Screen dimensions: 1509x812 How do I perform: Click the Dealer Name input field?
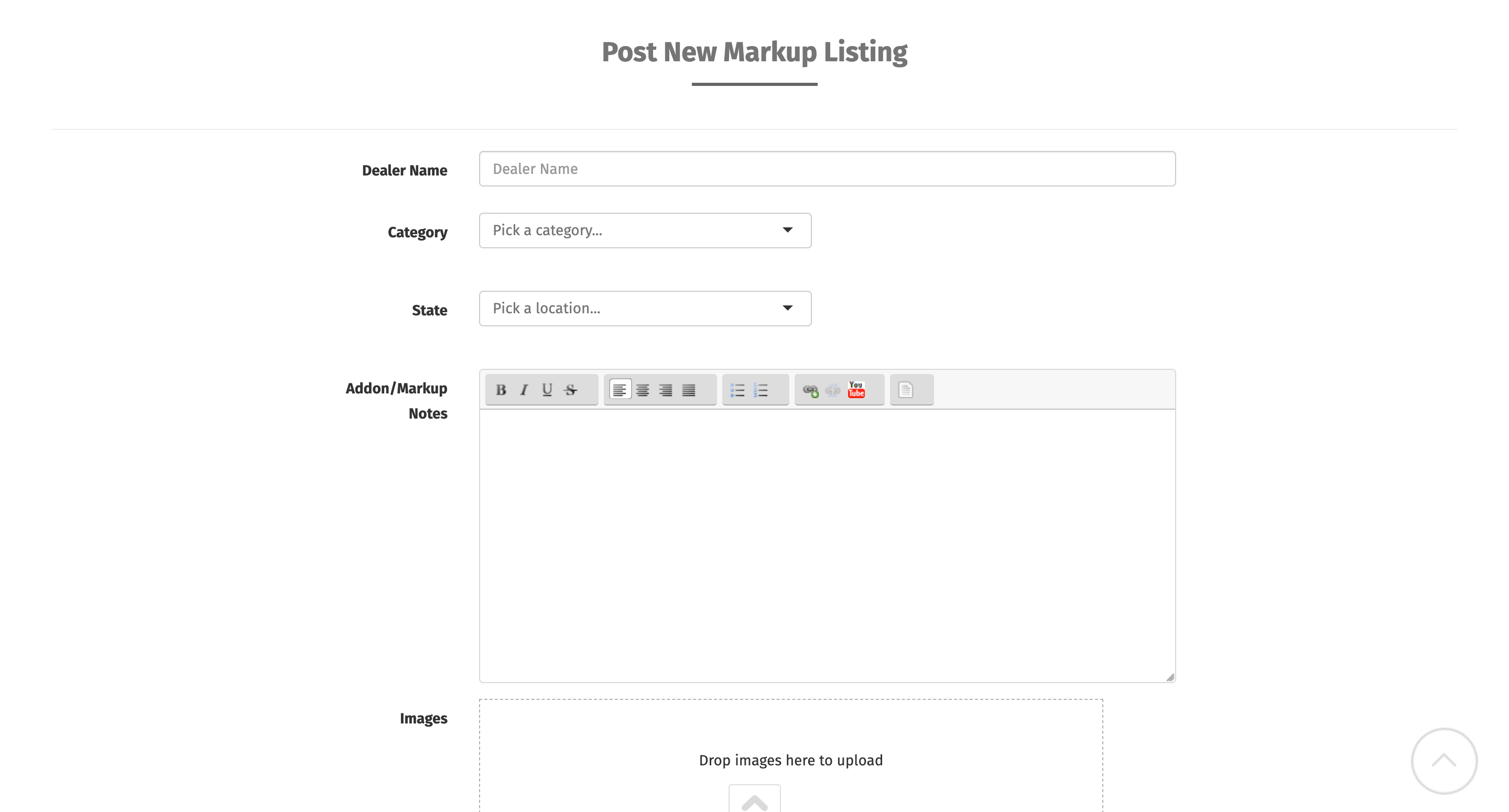[x=827, y=169]
